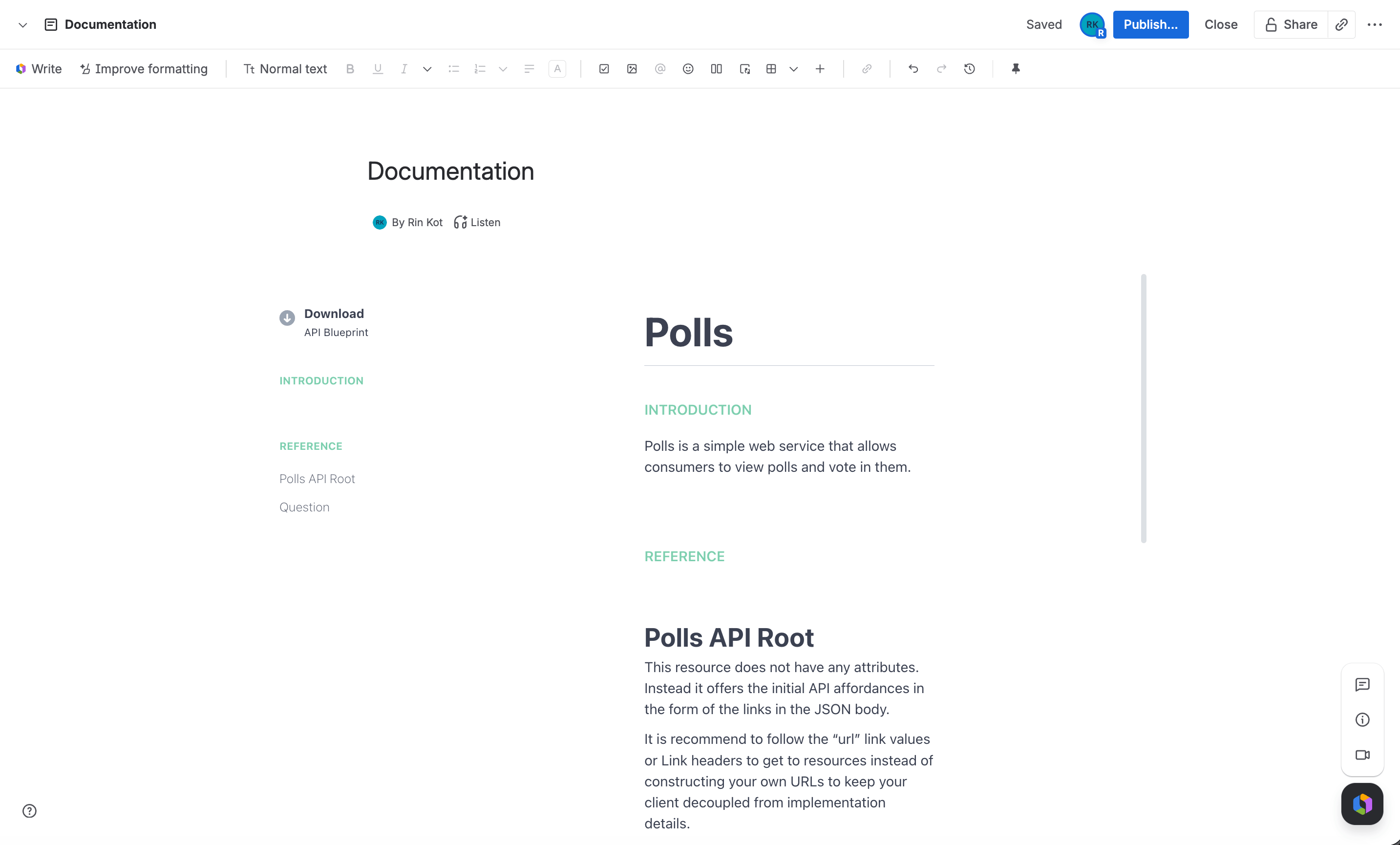Click the icon between layouts and table
The image size is (1400, 845).
745,69
